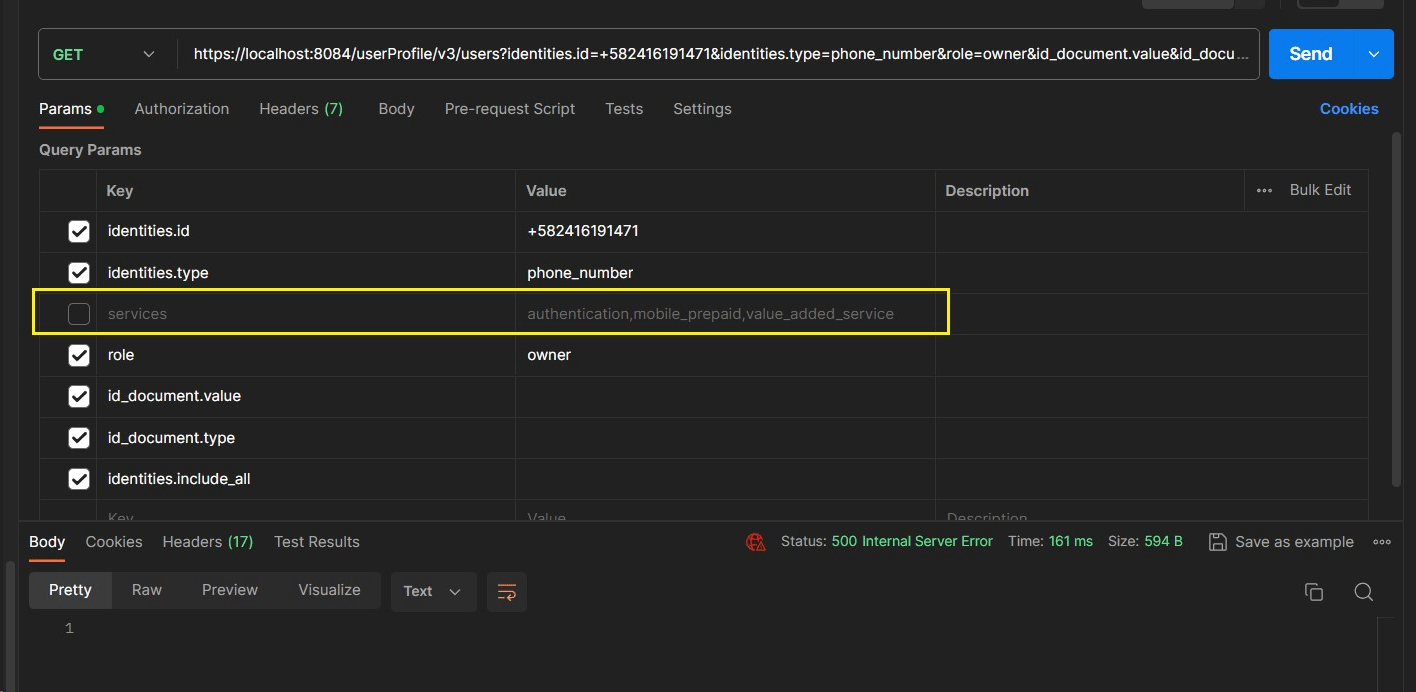Uncheck the identities.id parameter checkbox
Screen dimensions: 1416x692
click(79, 232)
